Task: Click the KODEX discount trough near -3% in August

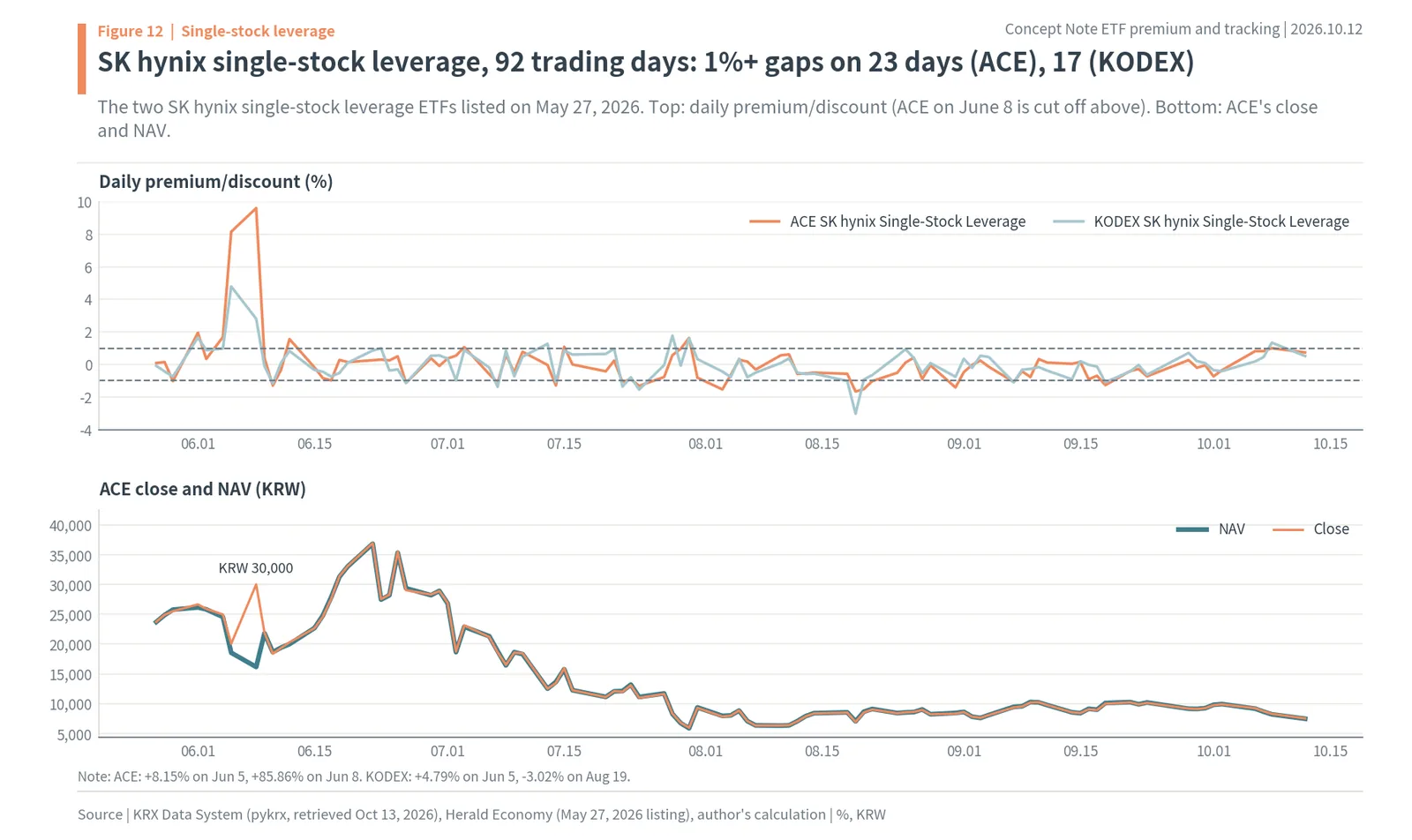Action: (x=855, y=413)
